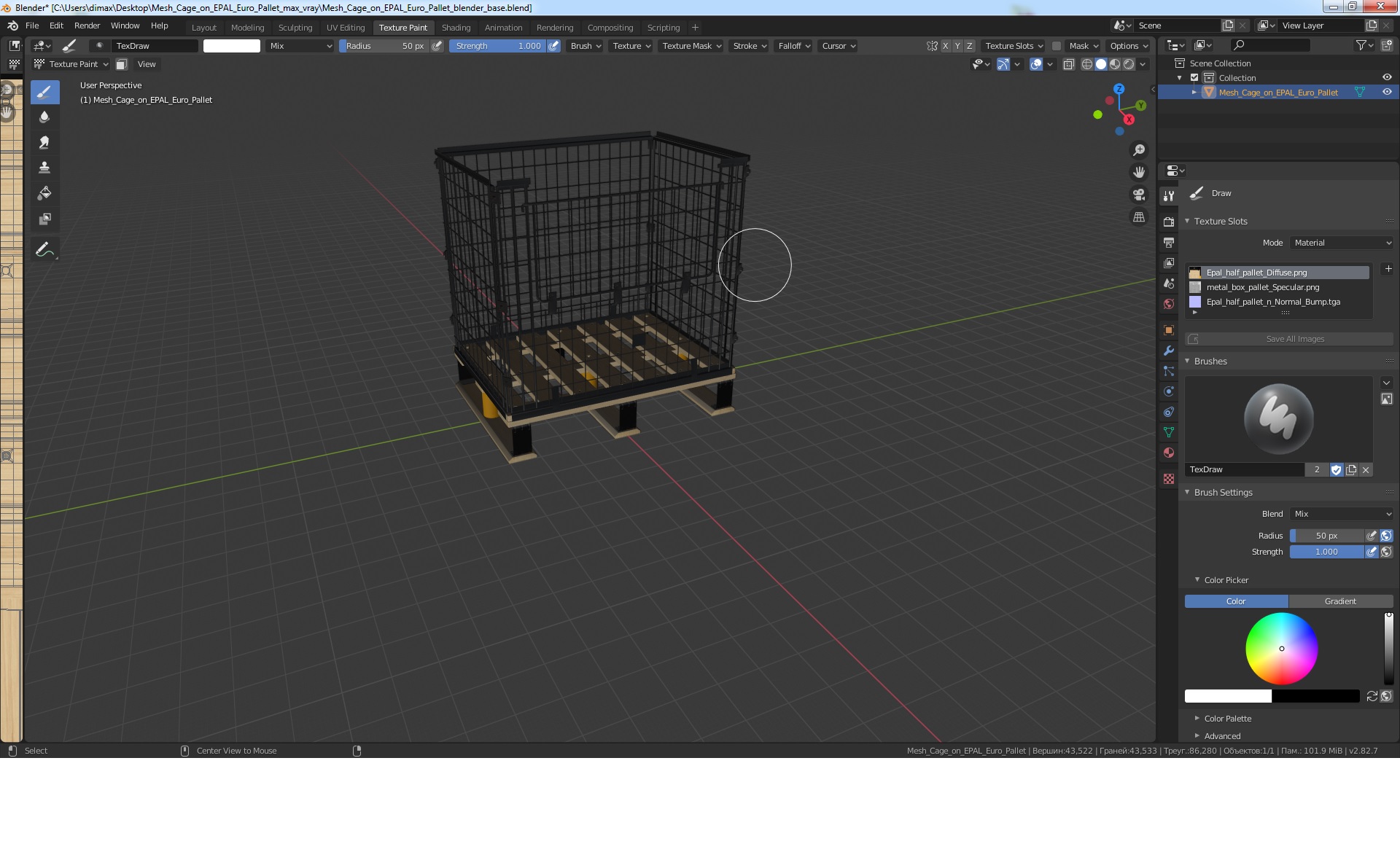
Task: Toggle X-ray display mode
Action: pyautogui.click(x=1068, y=64)
